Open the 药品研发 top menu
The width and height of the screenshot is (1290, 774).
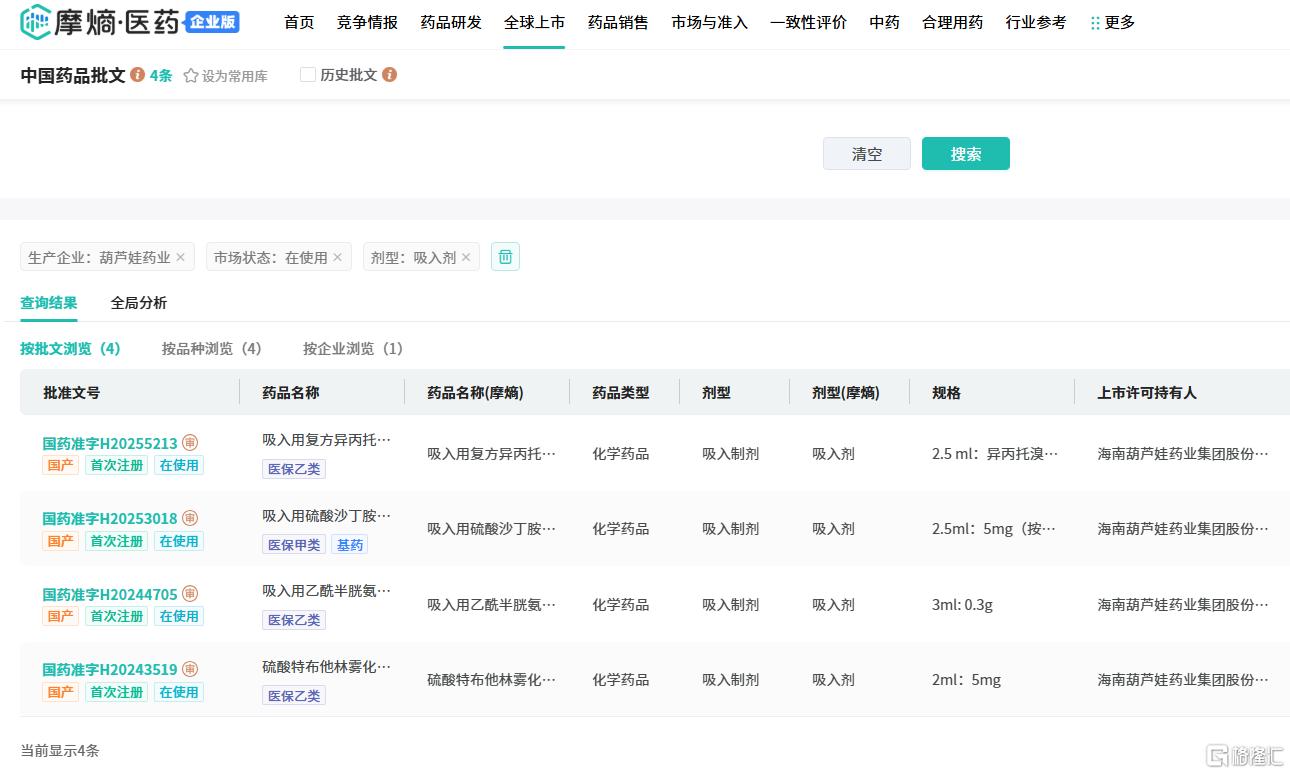tap(451, 22)
